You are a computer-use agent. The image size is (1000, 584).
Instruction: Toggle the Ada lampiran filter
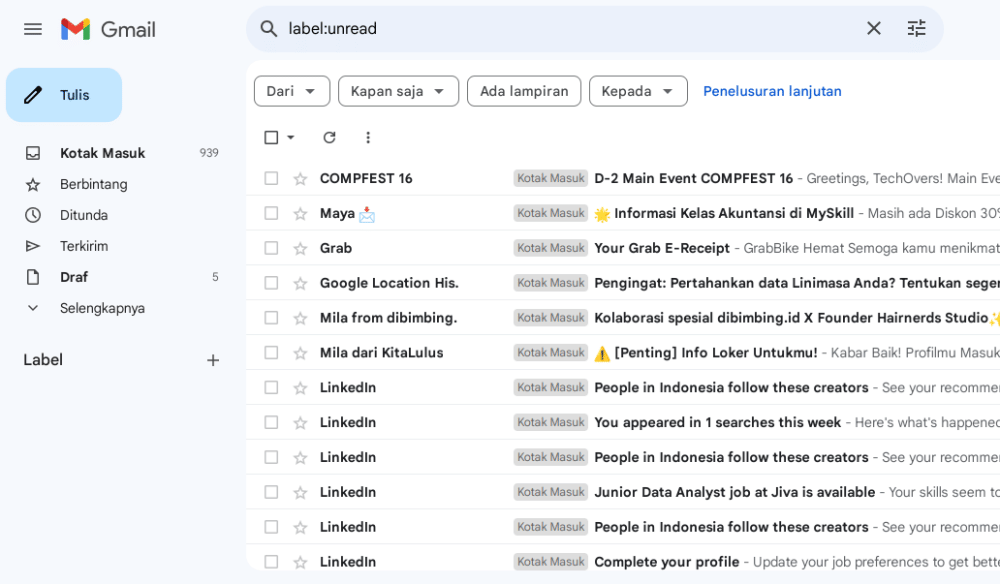pyautogui.click(x=524, y=91)
